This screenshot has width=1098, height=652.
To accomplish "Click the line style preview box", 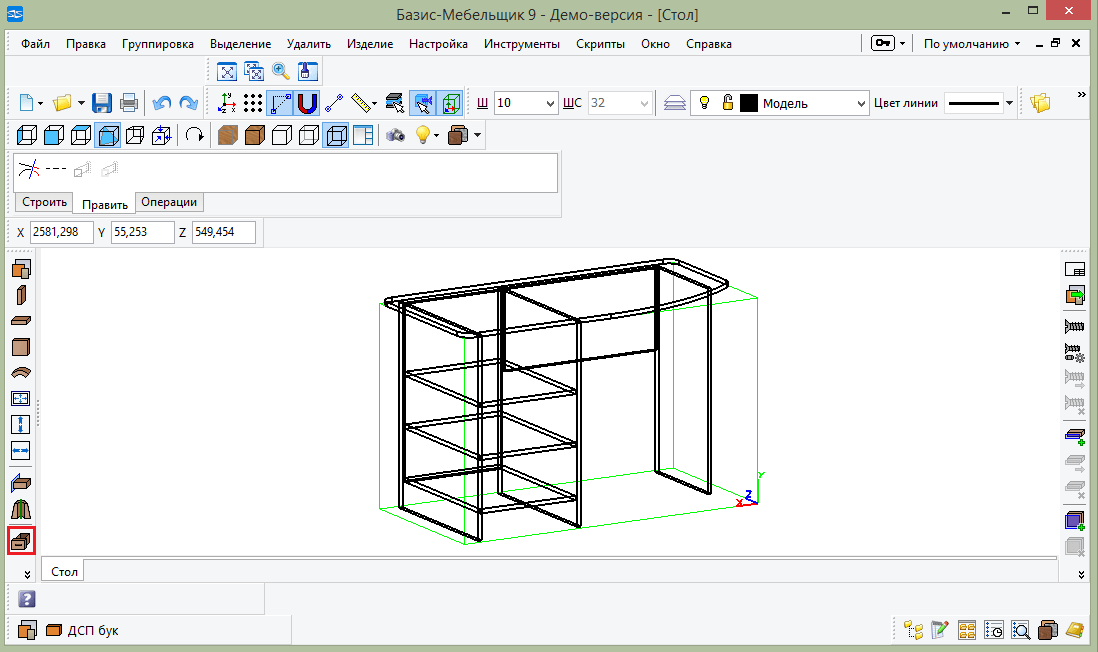I will tap(973, 103).
